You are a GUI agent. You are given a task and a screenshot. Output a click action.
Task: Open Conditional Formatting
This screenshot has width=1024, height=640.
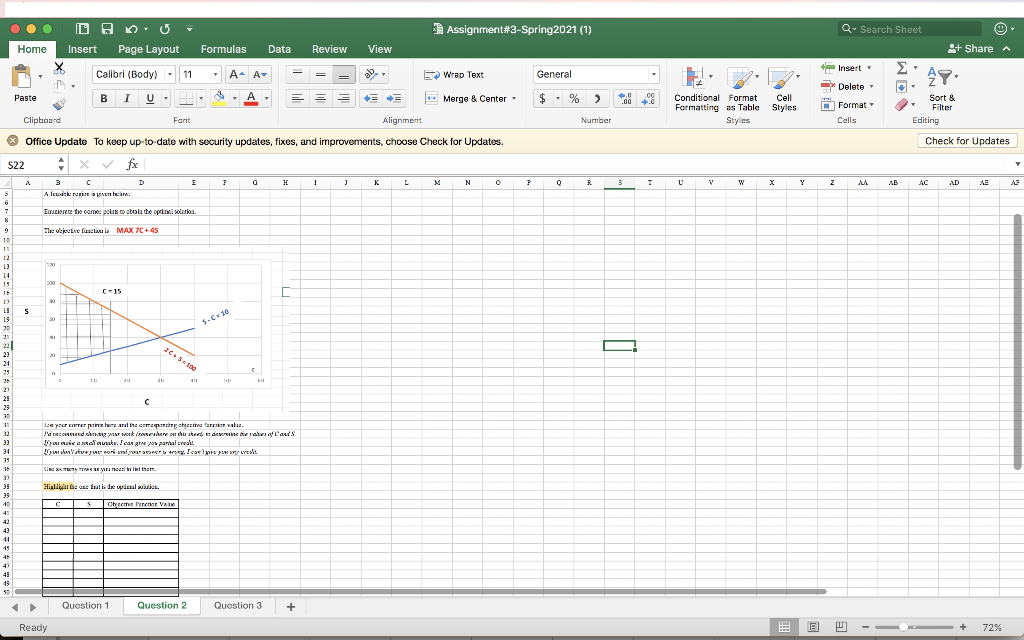(x=696, y=88)
